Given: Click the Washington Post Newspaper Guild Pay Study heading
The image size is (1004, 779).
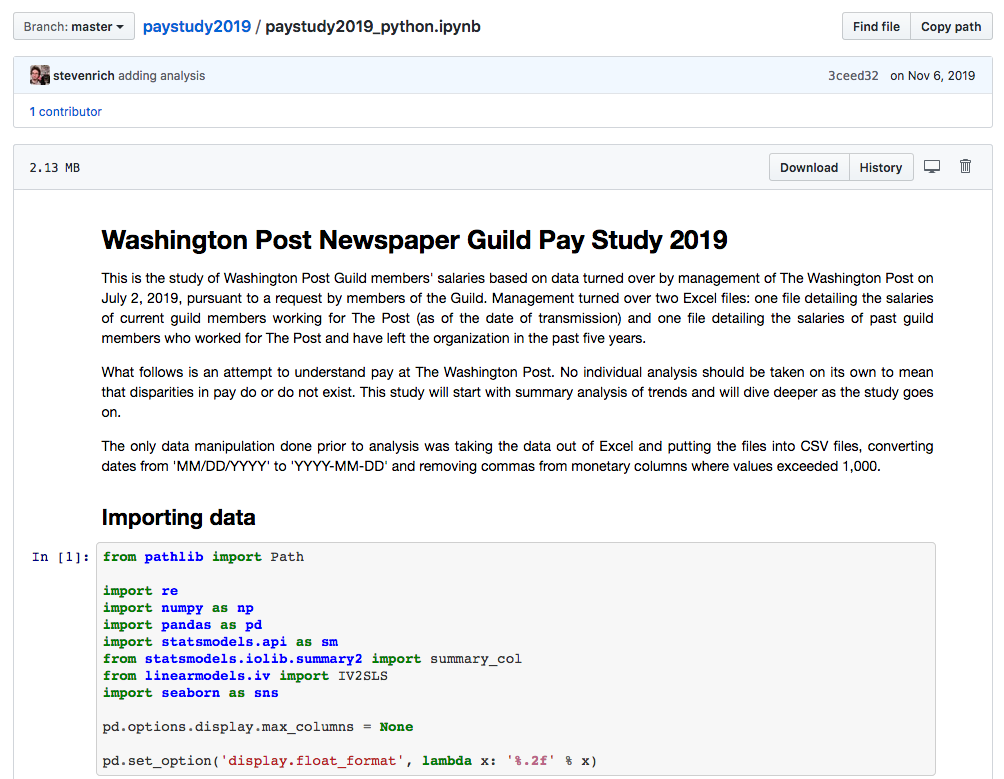Looking at the screenshot, I should [414, 240].
